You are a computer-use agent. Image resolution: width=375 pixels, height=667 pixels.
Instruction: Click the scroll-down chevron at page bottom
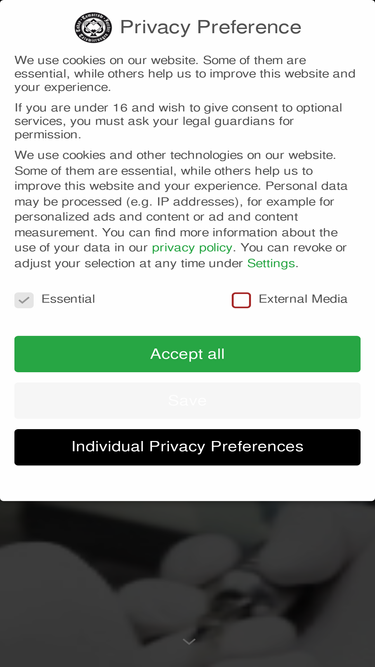(189, 641)
